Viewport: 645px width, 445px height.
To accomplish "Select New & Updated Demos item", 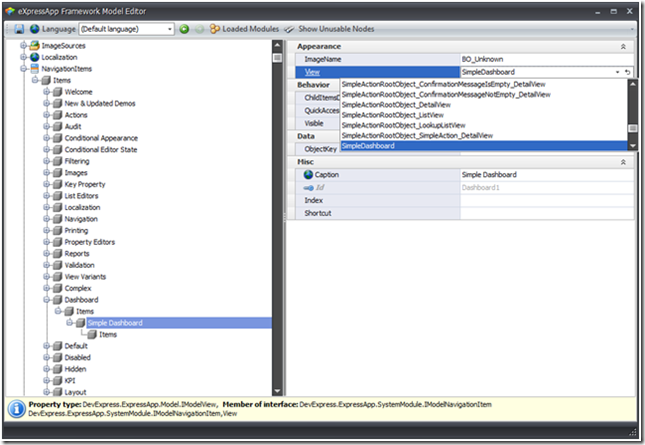I will [x=100, y=103].
